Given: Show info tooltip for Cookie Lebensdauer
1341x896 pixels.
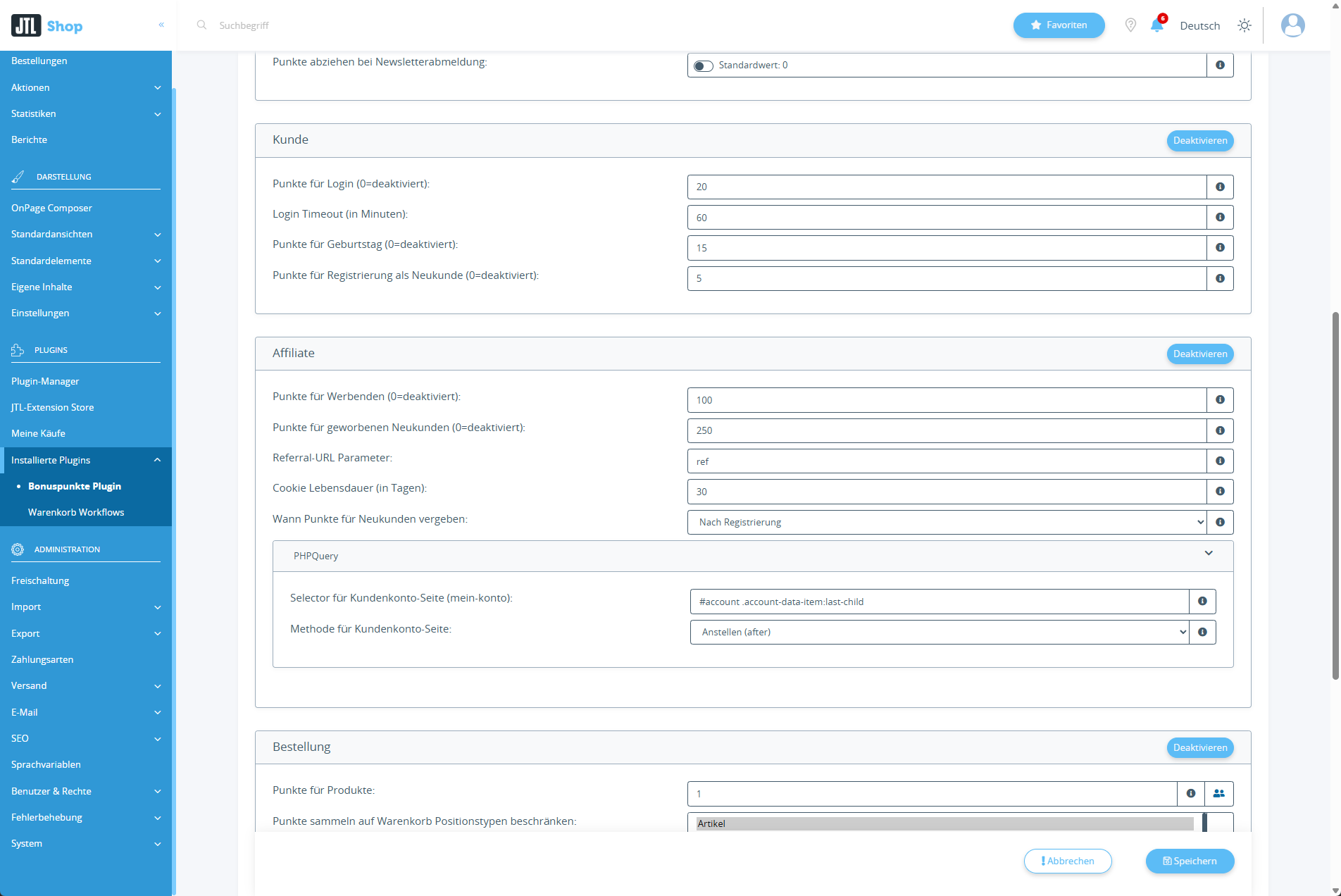Looking at the screenshot, I should point(1220,492).
